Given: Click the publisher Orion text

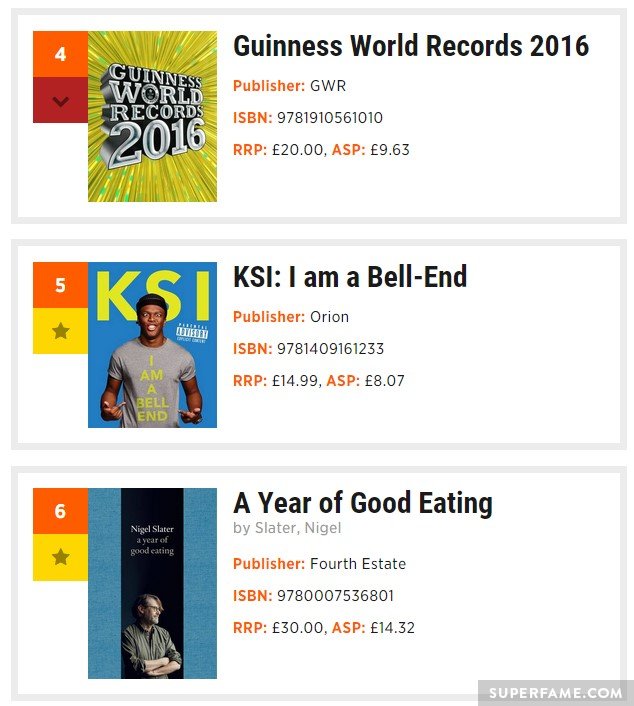Looking at the screenshot, I should [x=329, y=317].
